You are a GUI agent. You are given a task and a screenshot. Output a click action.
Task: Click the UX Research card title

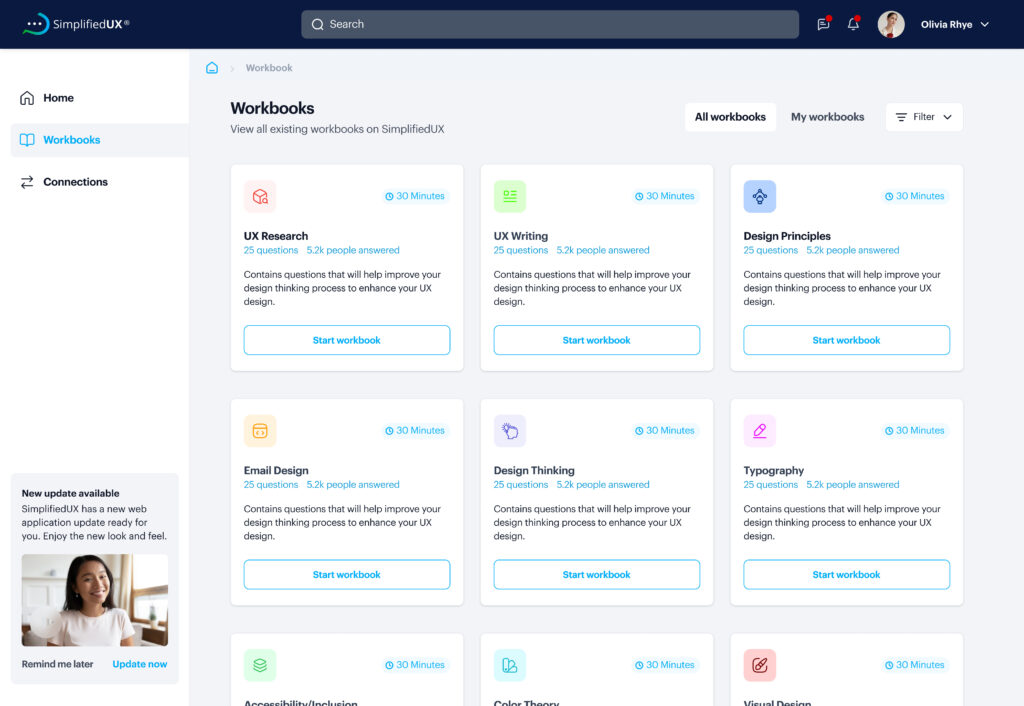coord(276,236)
